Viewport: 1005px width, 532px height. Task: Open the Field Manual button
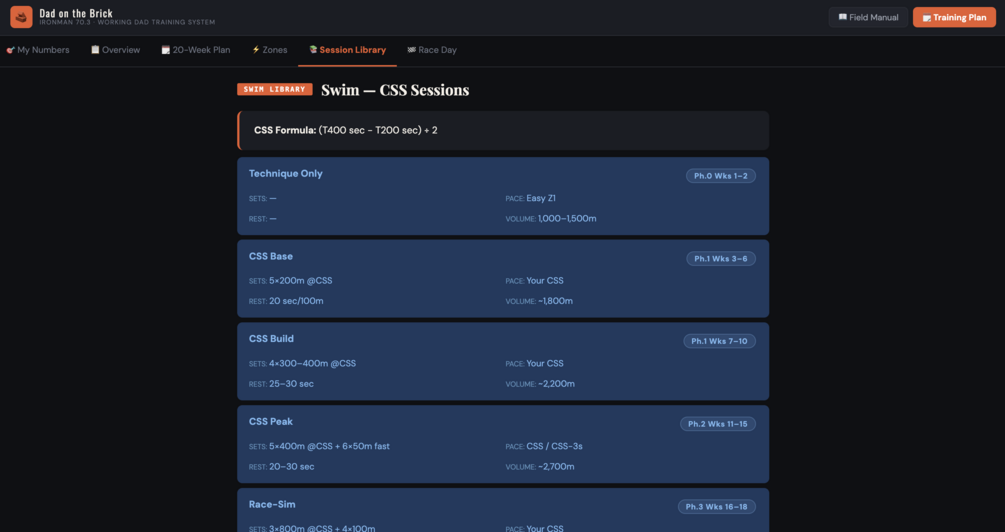(x=868, y=17)
